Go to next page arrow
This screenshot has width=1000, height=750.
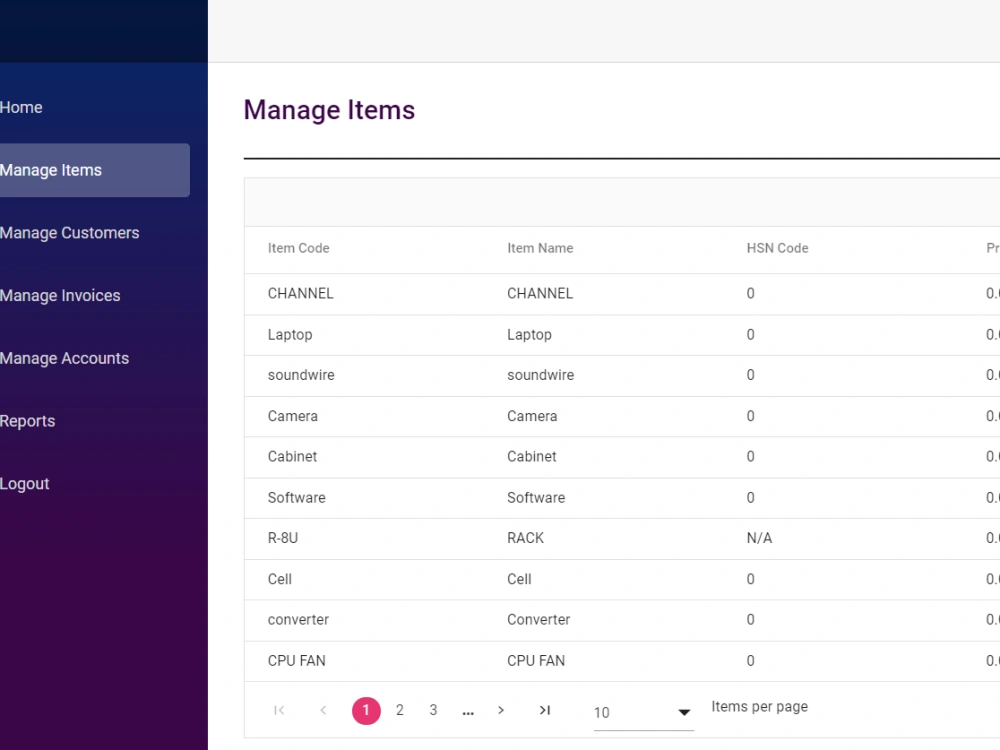pyautogui.click(x=501, y=710)
